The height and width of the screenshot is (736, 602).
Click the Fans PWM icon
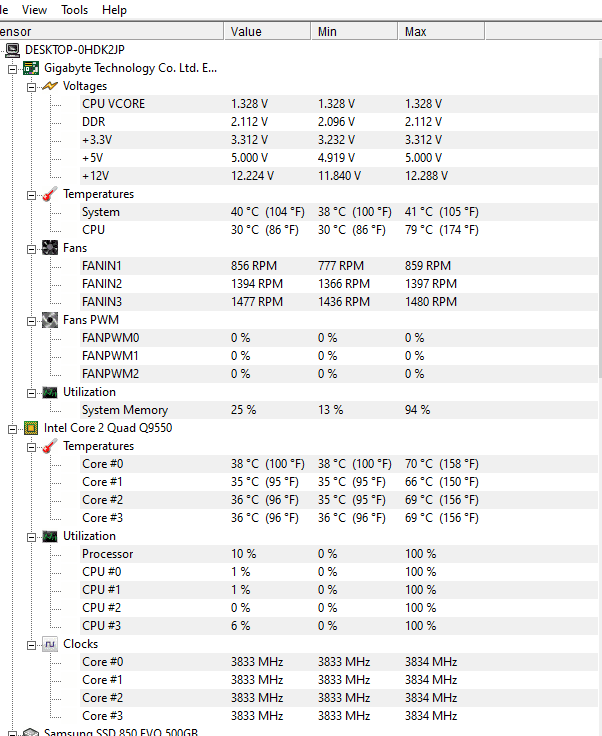(x=50, y=320)
